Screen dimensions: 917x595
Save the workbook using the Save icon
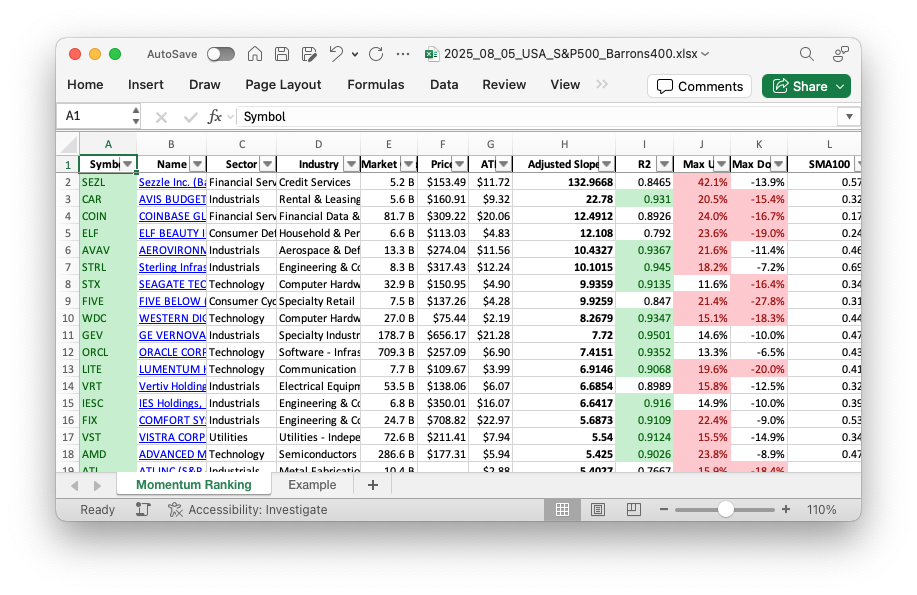click(x=282, y=54)
